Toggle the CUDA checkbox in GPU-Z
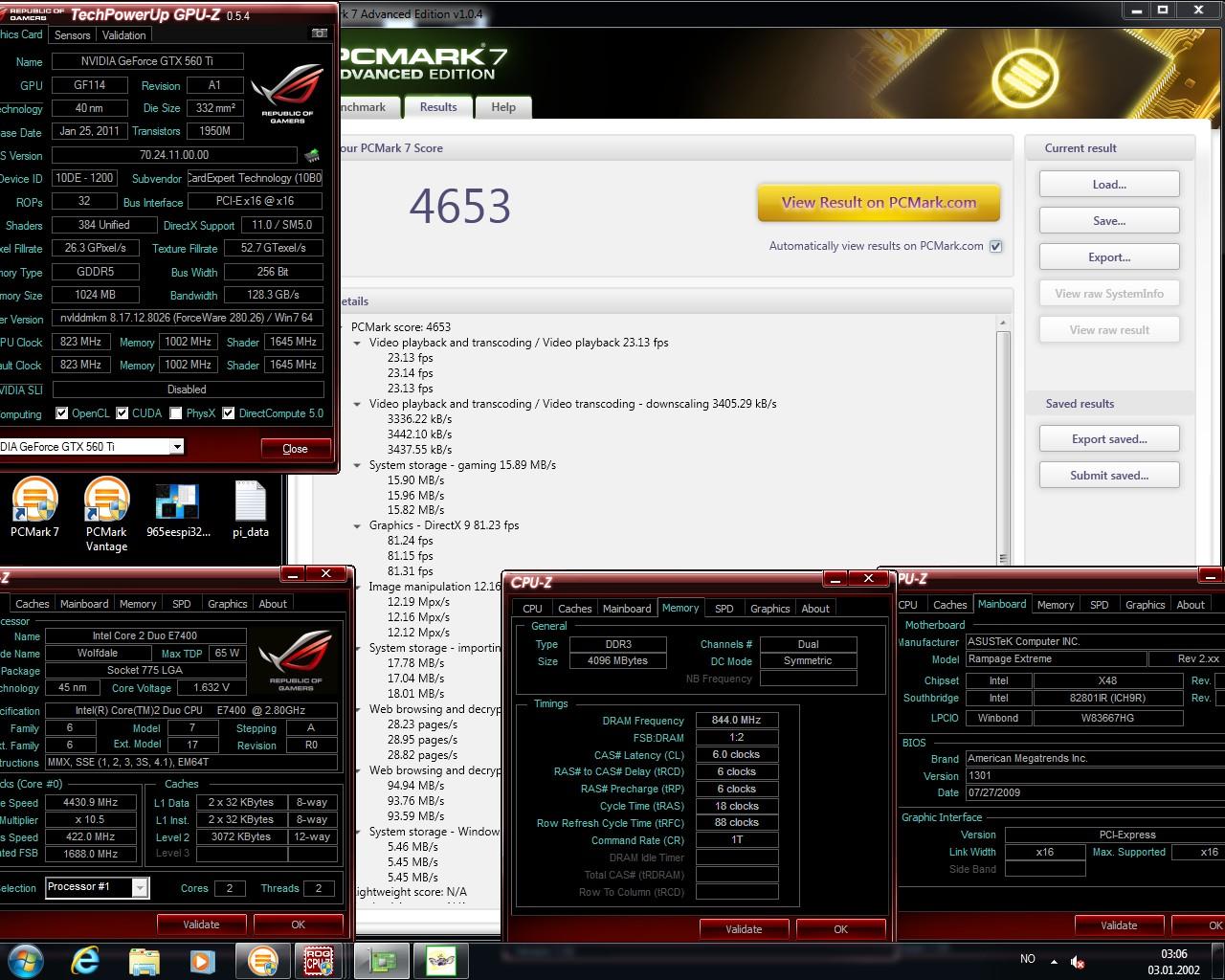The height and width of the screenshot is (980, 1225). click(122, 413)
